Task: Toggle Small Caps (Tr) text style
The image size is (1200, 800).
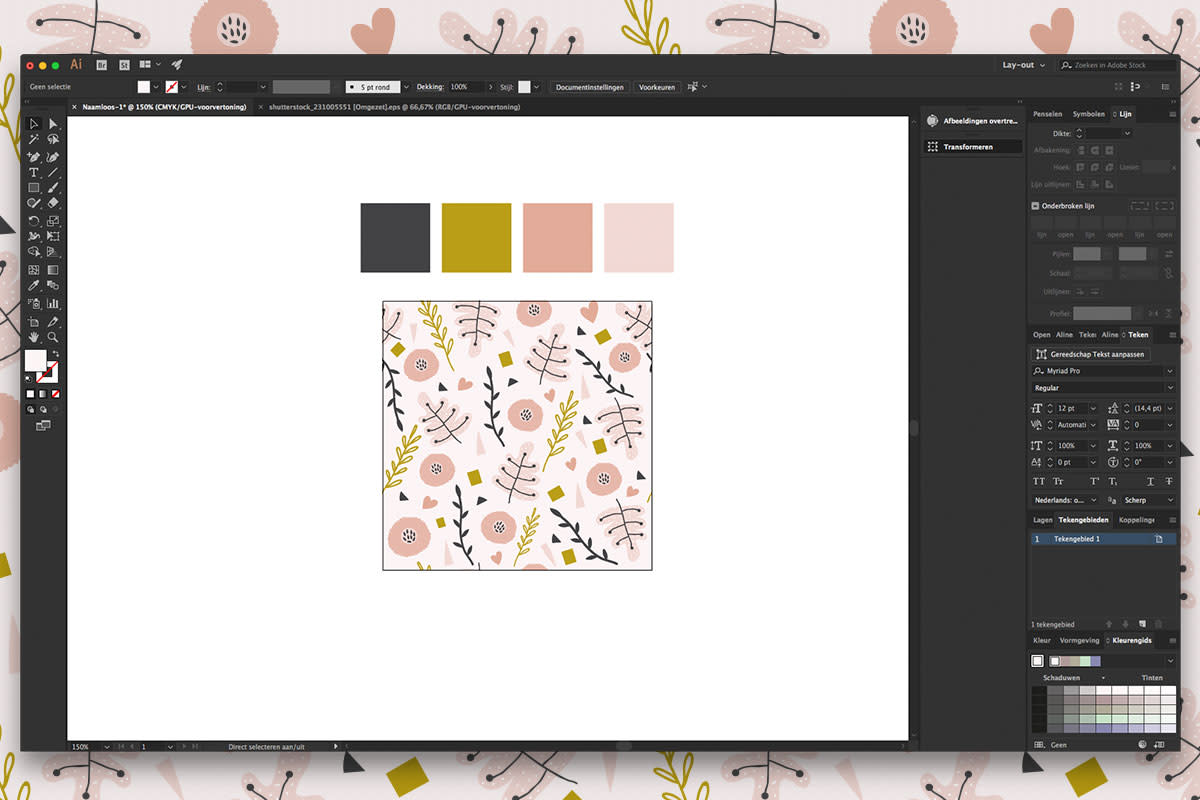Action: [1058, 481]
